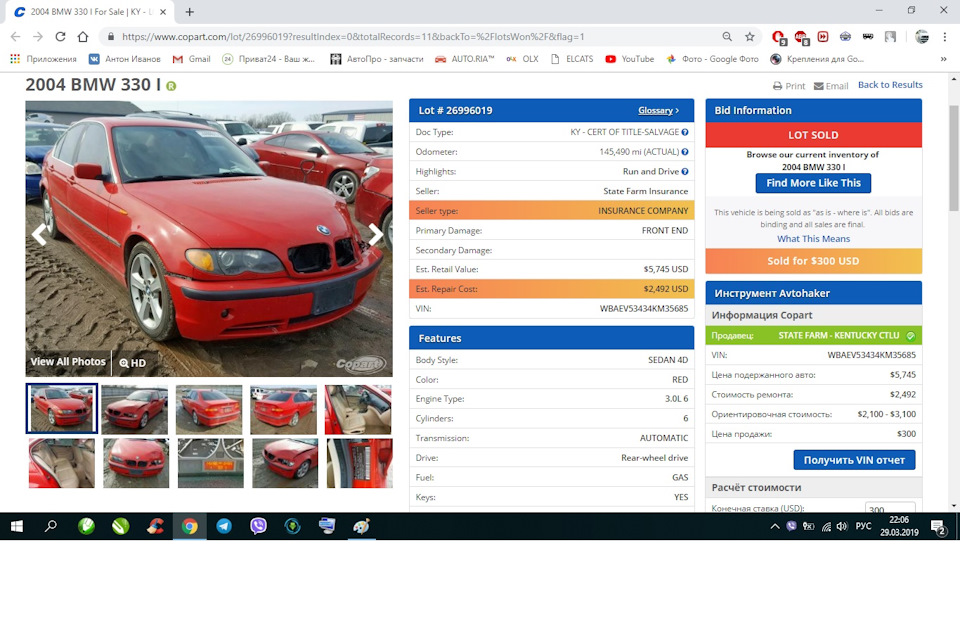
Task: Open the ELCATS bookmark
Action: coord(572,59)
